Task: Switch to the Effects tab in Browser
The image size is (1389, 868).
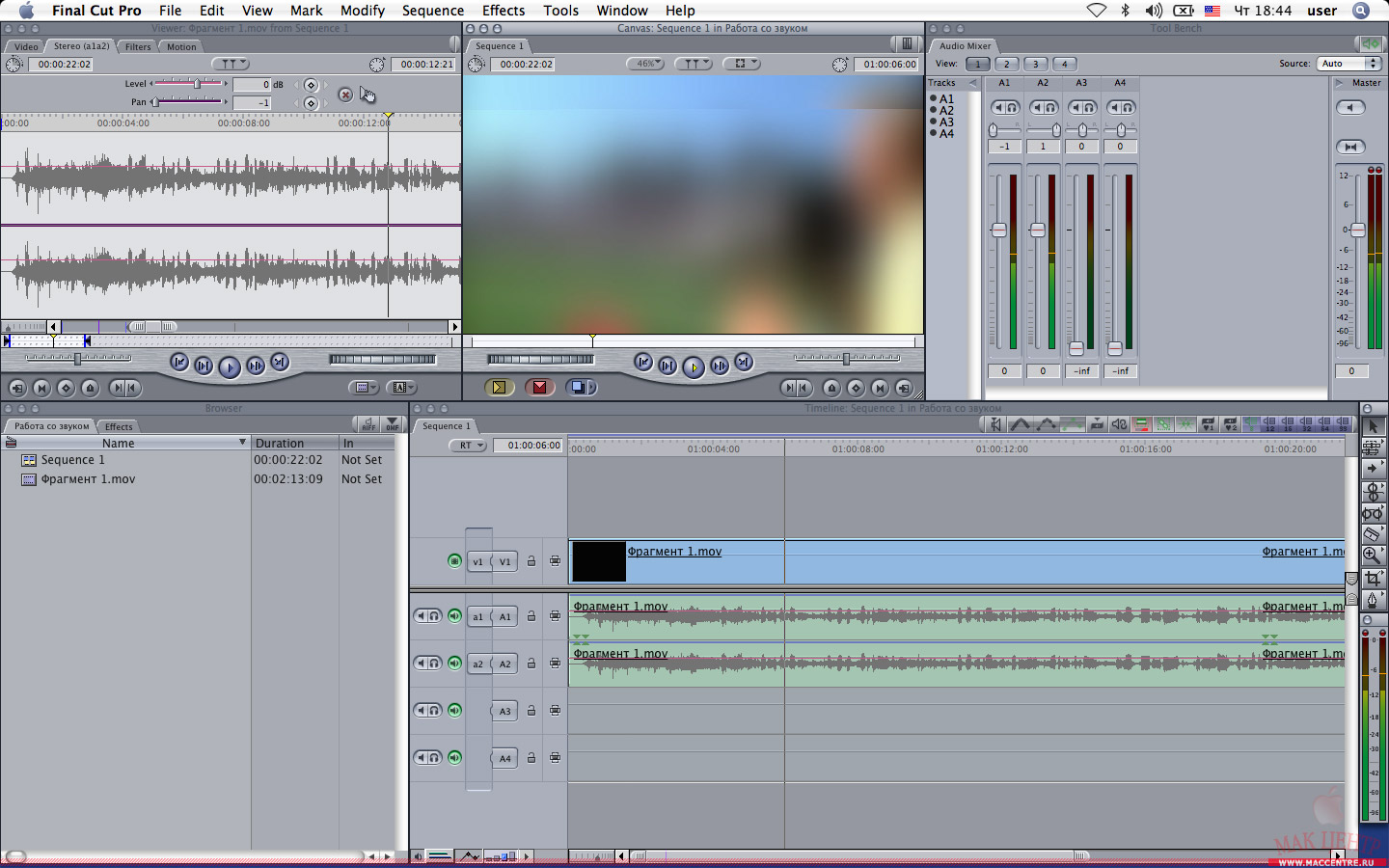Action: pos(119,426)
